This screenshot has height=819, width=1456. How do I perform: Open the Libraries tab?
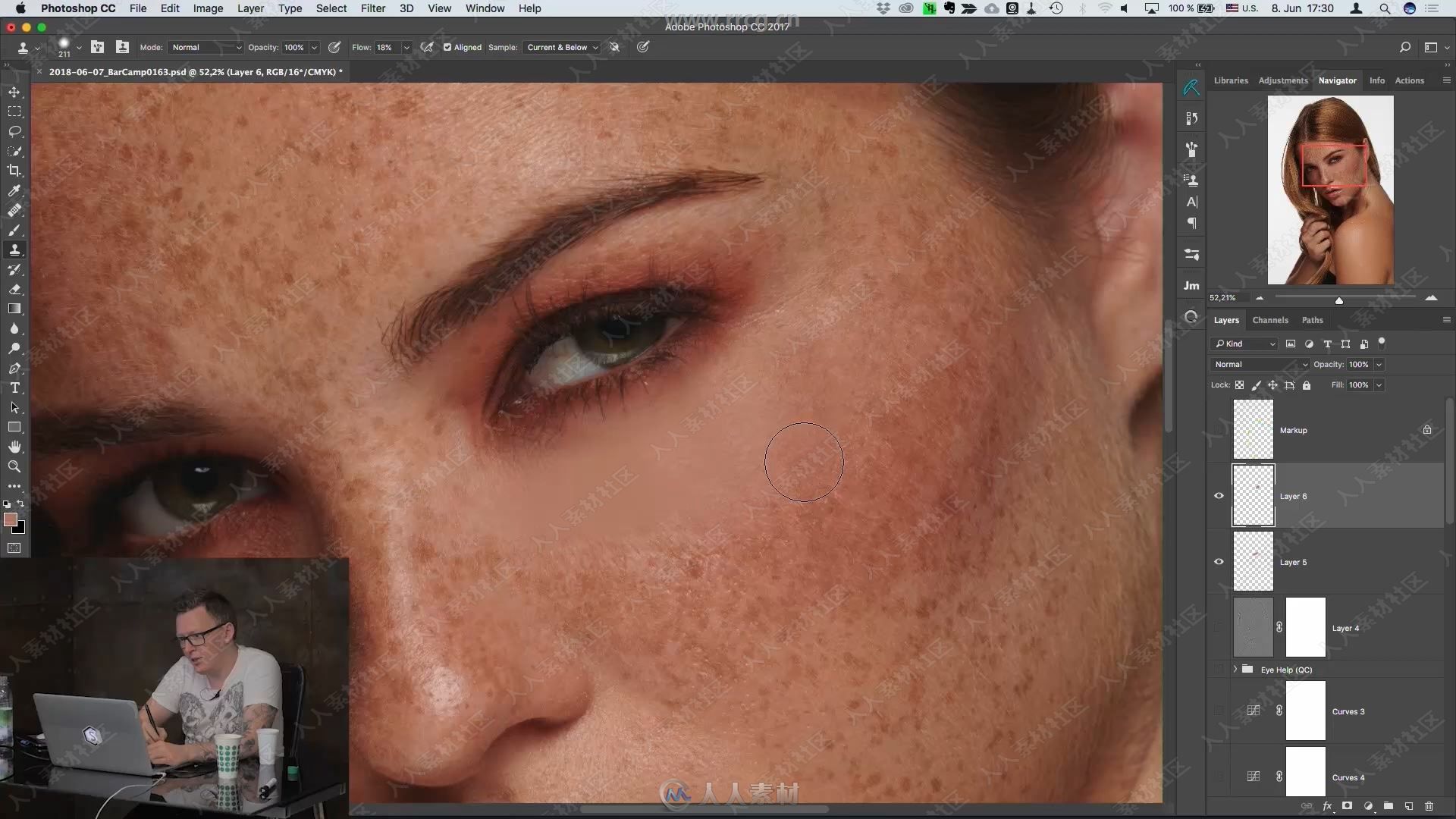(x=1231, y=80)
